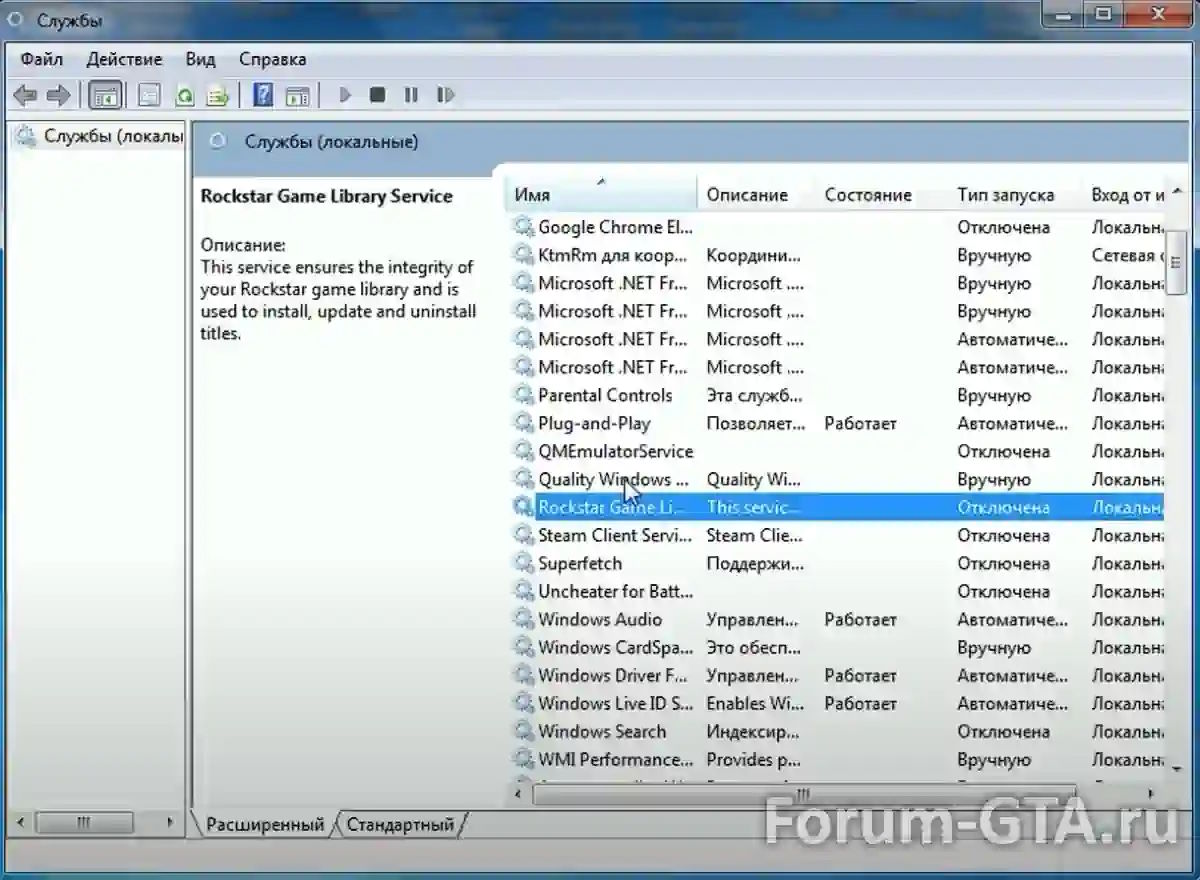
Task: Select the Superfetch service name
Action: [580, 563]
